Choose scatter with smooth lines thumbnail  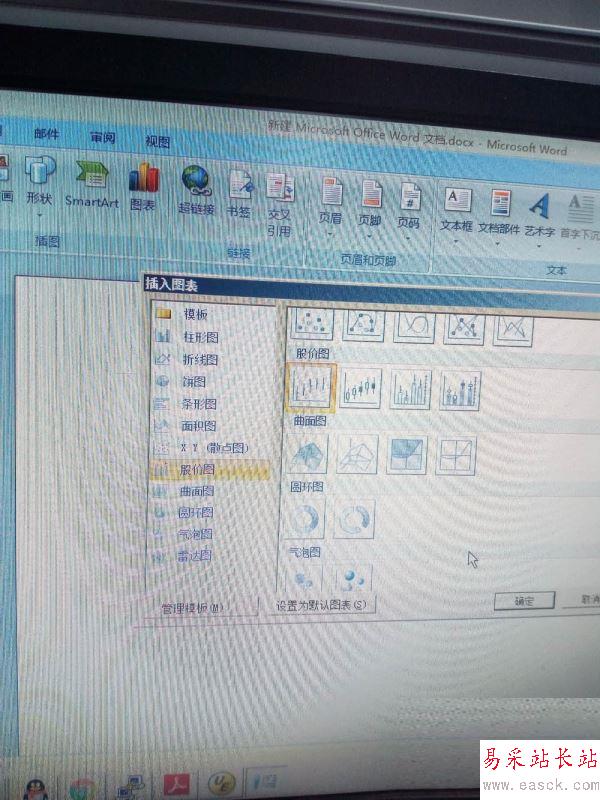(414, 327)
